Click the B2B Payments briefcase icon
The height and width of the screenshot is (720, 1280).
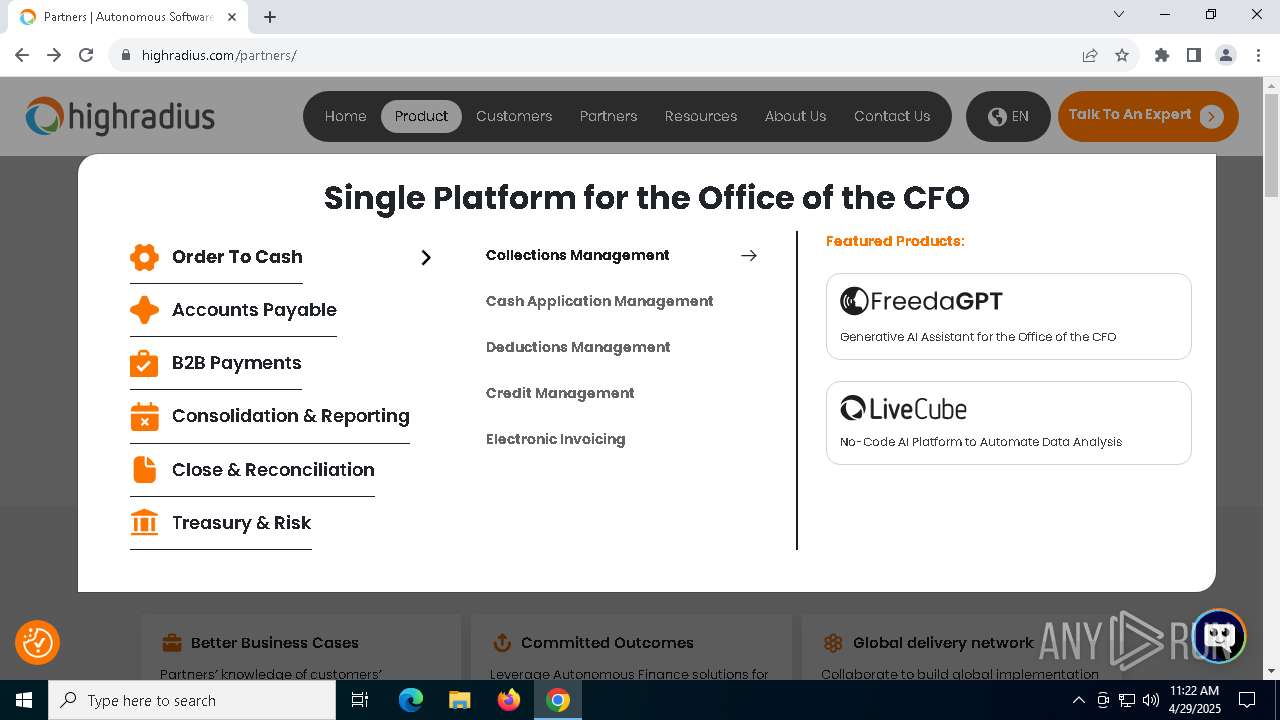[144, 363]
